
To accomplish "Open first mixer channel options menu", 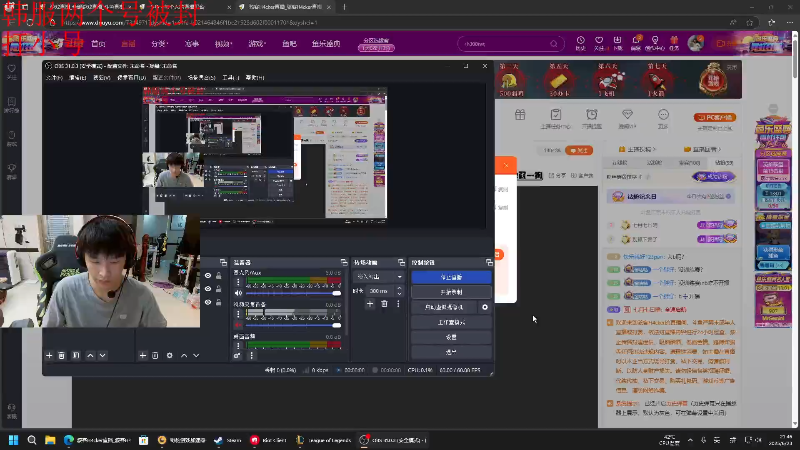I will (x=238, y=282).
